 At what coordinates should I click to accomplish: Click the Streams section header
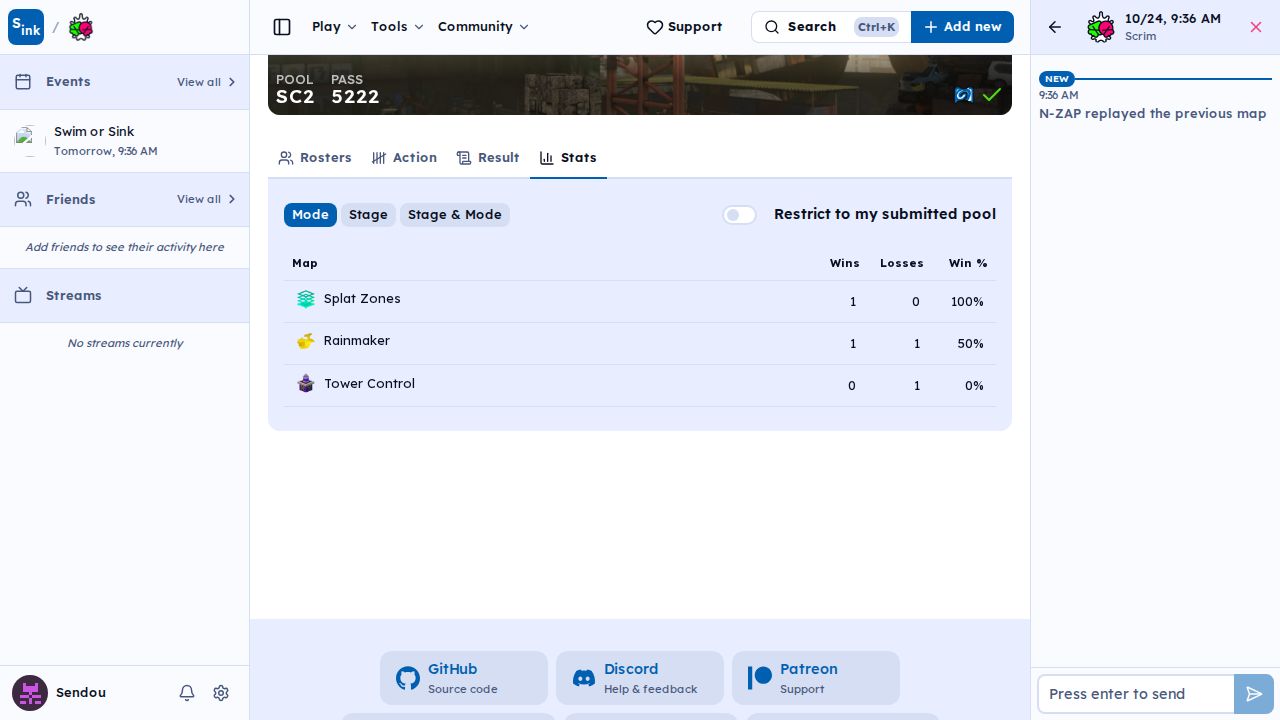tap(125, 296)
